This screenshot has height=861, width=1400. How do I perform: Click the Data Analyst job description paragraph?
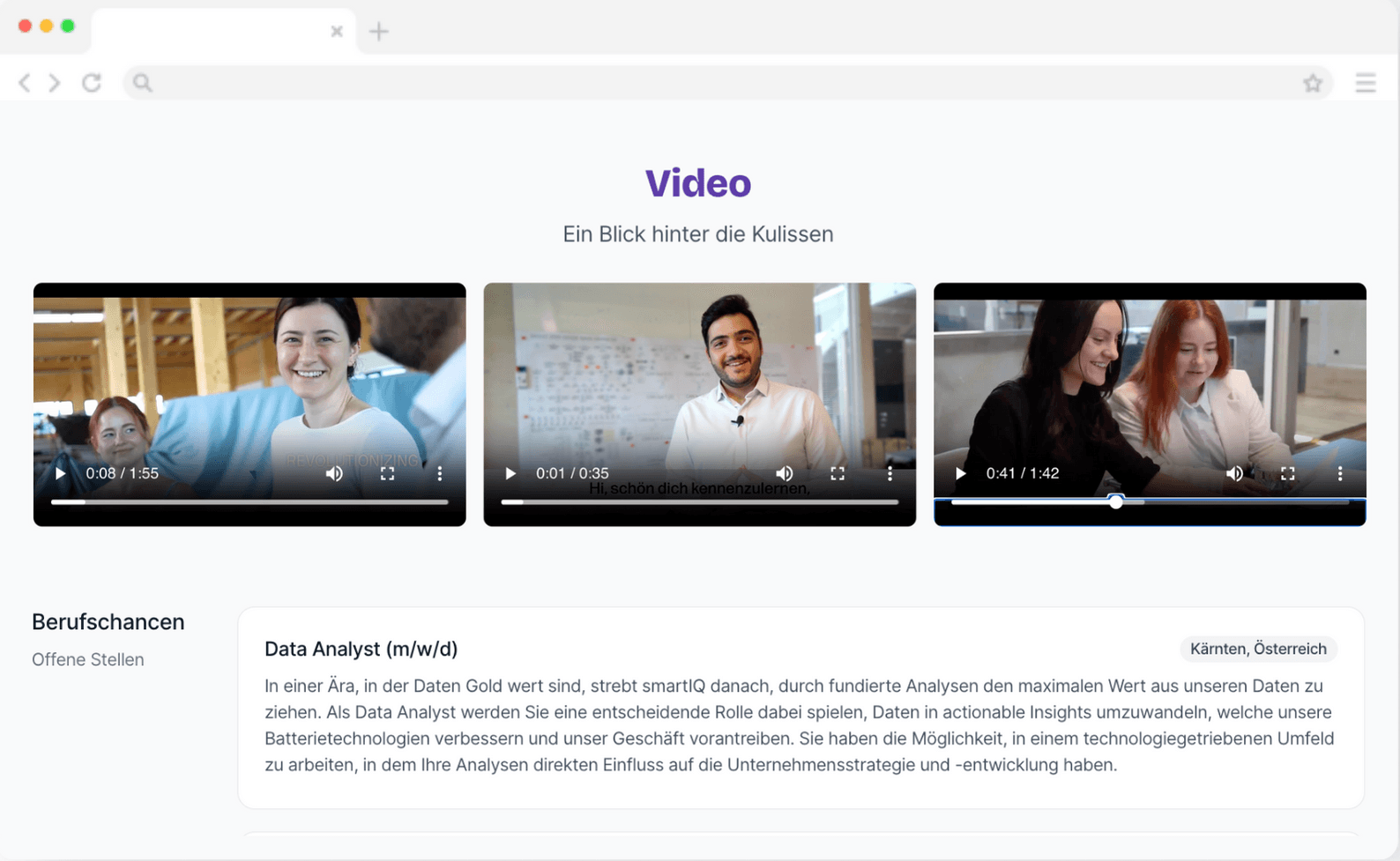[x=801, y=725]
